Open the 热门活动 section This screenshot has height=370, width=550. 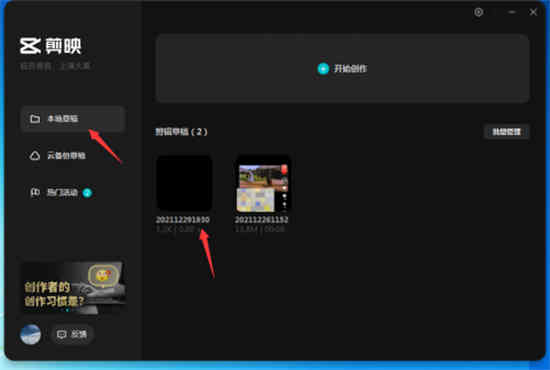(73, 192)
